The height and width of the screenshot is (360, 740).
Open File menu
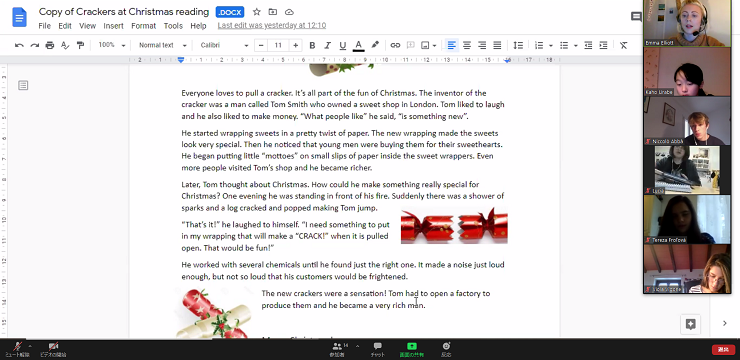click(x=44, y=26)
